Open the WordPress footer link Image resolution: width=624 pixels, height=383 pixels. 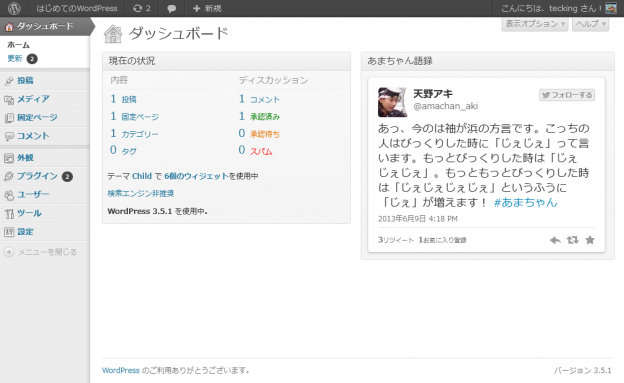tap(121, 370)
